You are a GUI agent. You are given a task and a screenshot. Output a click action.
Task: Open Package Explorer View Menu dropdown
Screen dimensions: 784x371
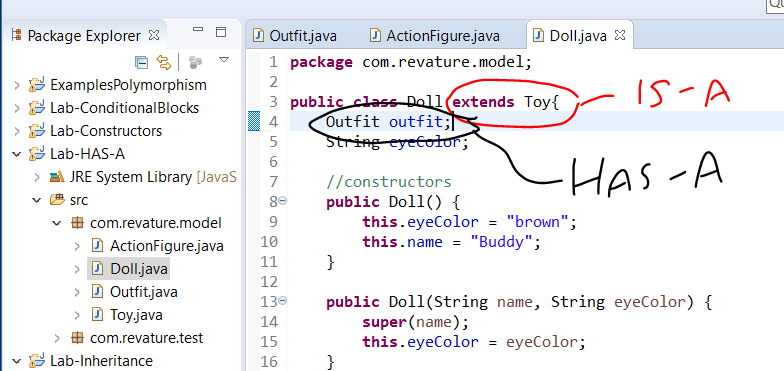click(x=224, y=60)
